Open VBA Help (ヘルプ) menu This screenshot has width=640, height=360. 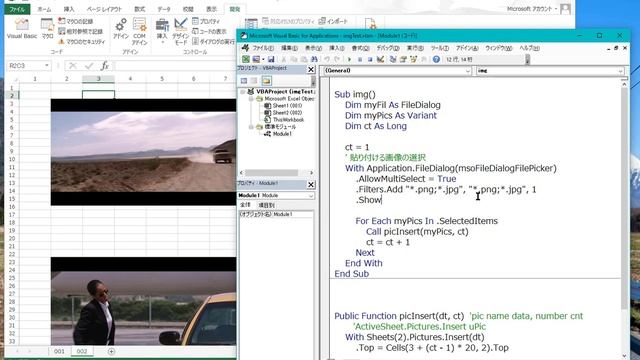click(529, 48)
